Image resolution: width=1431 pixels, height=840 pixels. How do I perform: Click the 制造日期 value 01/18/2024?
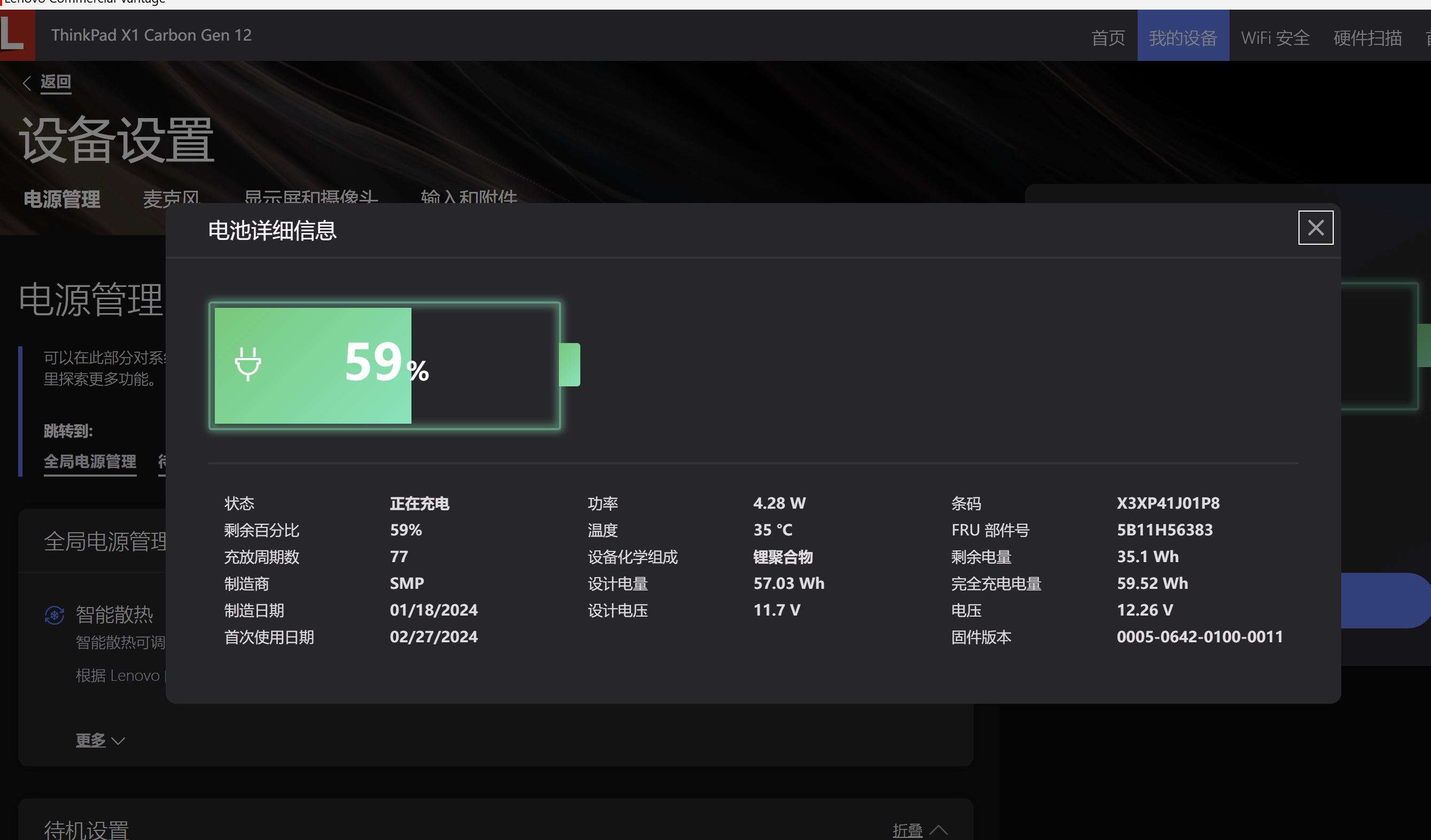point(434,610)
